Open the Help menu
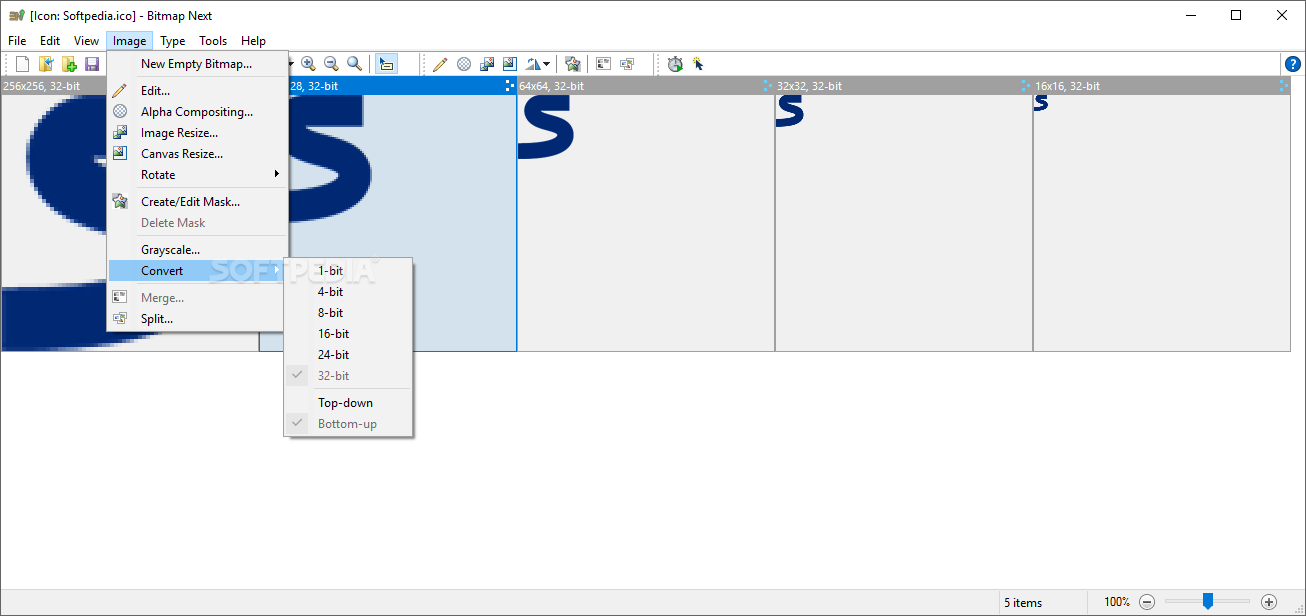 pyautogui.click(x=254, y=41)
